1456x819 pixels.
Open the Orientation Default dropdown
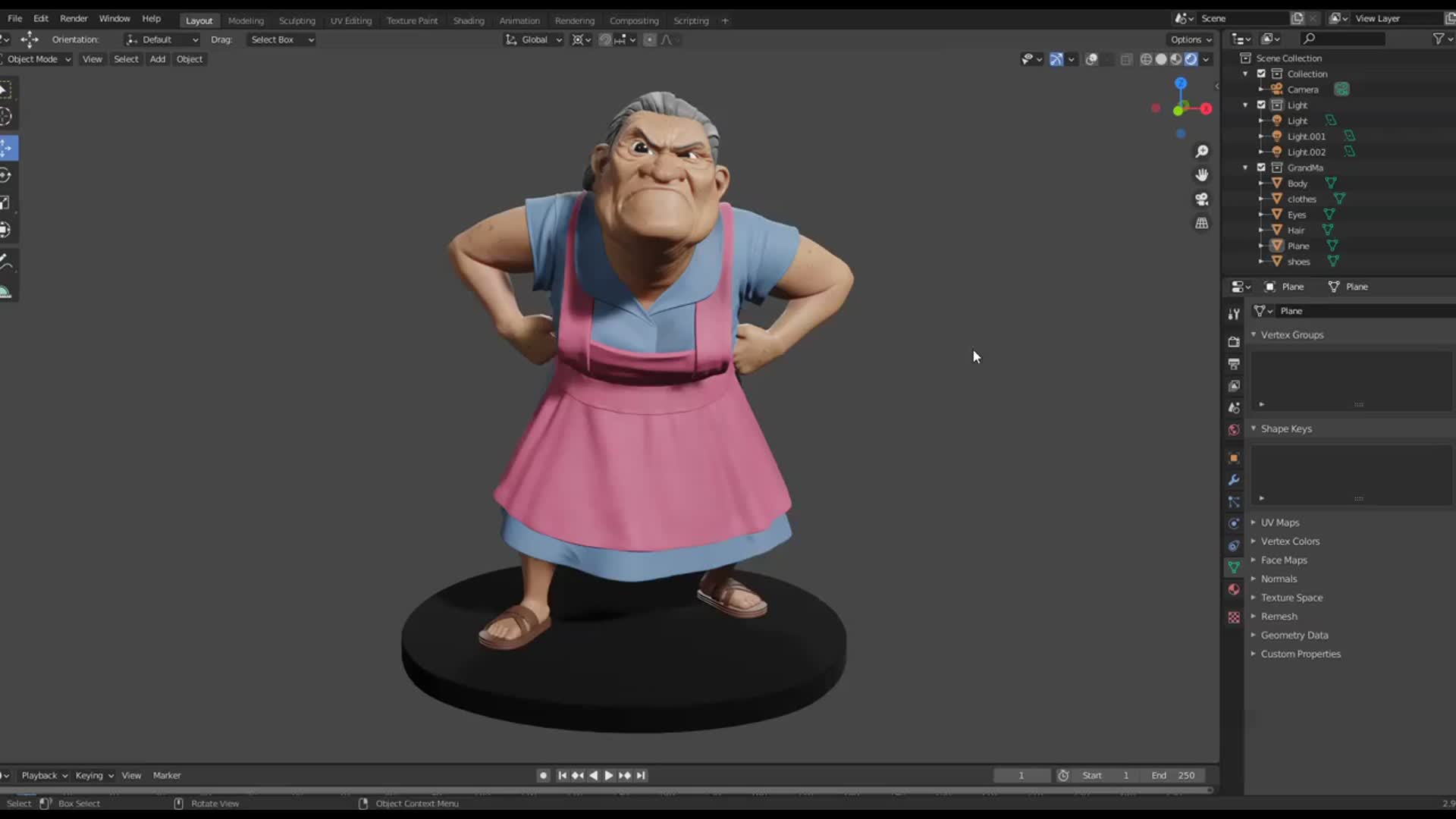tap(162, 39)
